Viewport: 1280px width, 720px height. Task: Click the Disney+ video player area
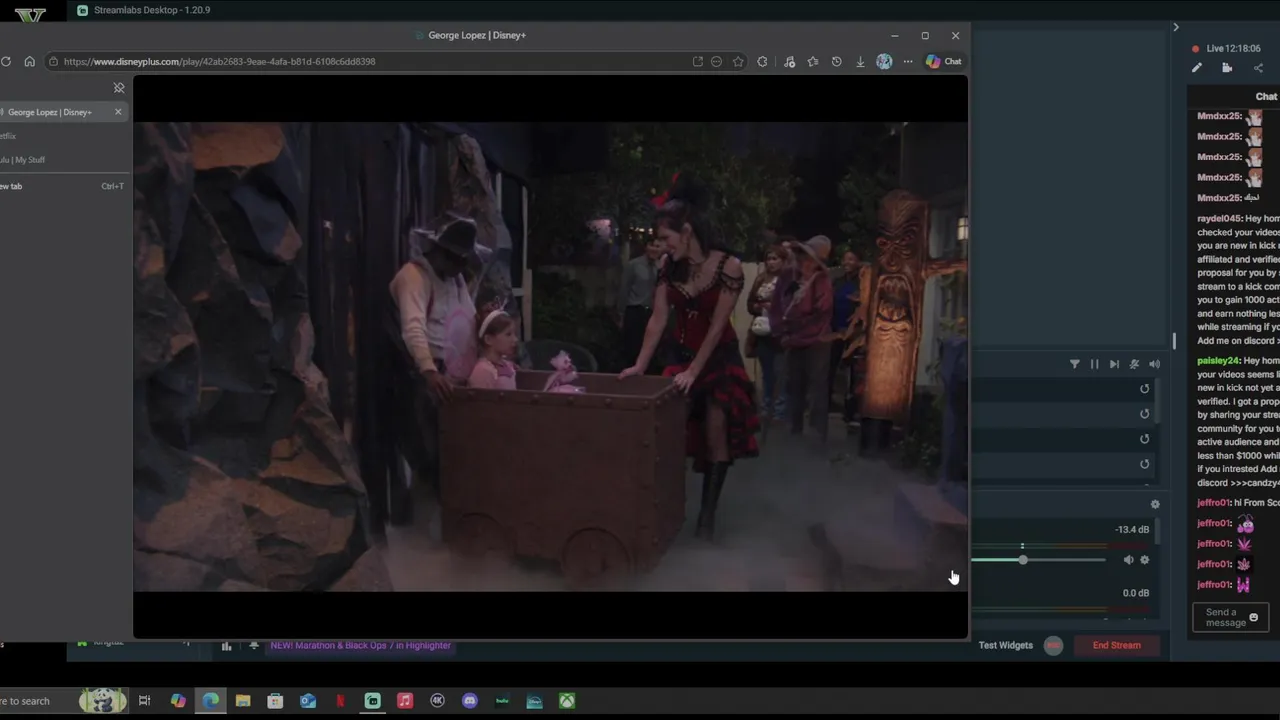pyautogui.click(x=550, y=357)
